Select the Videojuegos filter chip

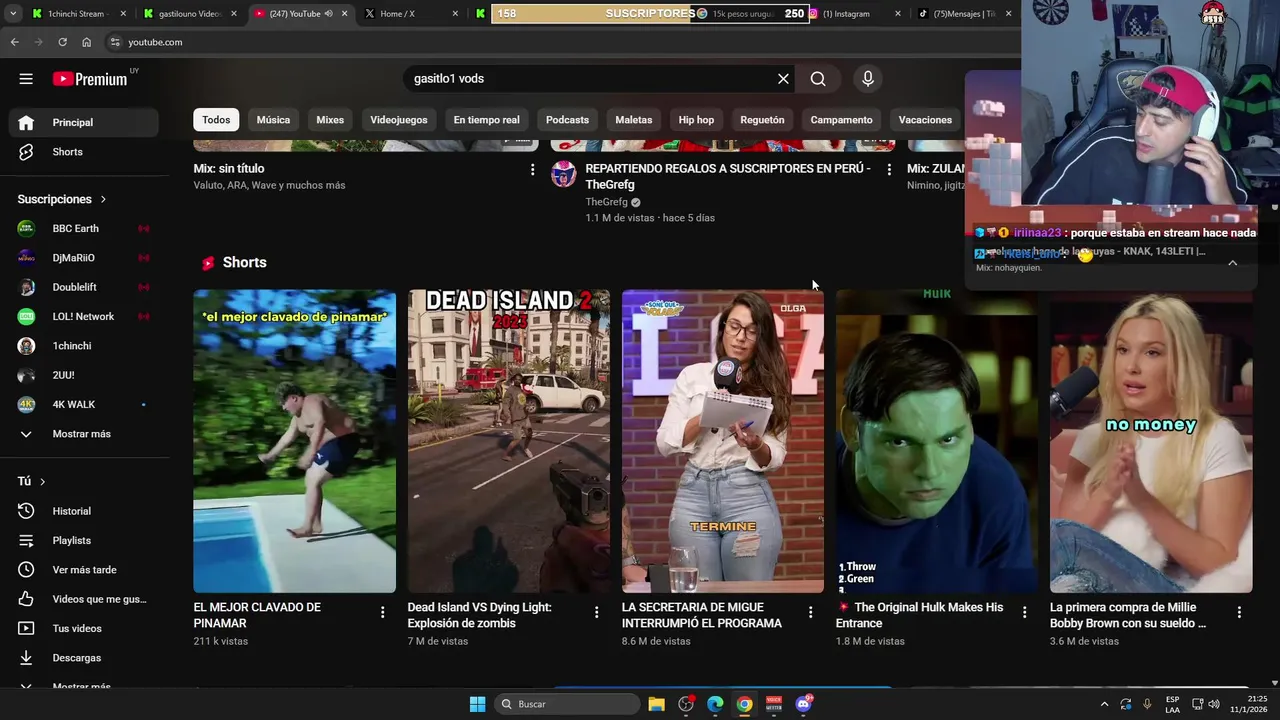point(399,120)
